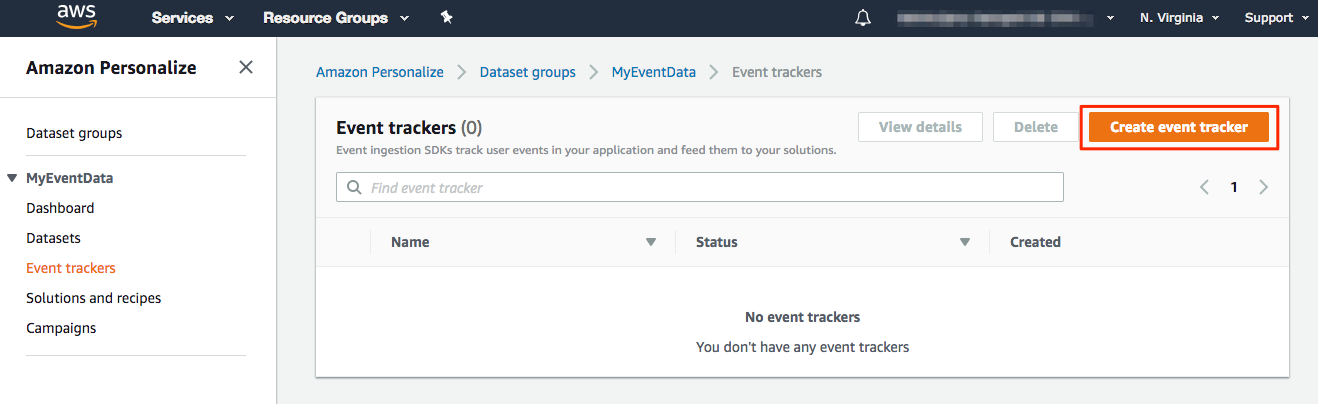Open the Services dropdown menu
The image size is (1318, 404).
coord(193,18)
